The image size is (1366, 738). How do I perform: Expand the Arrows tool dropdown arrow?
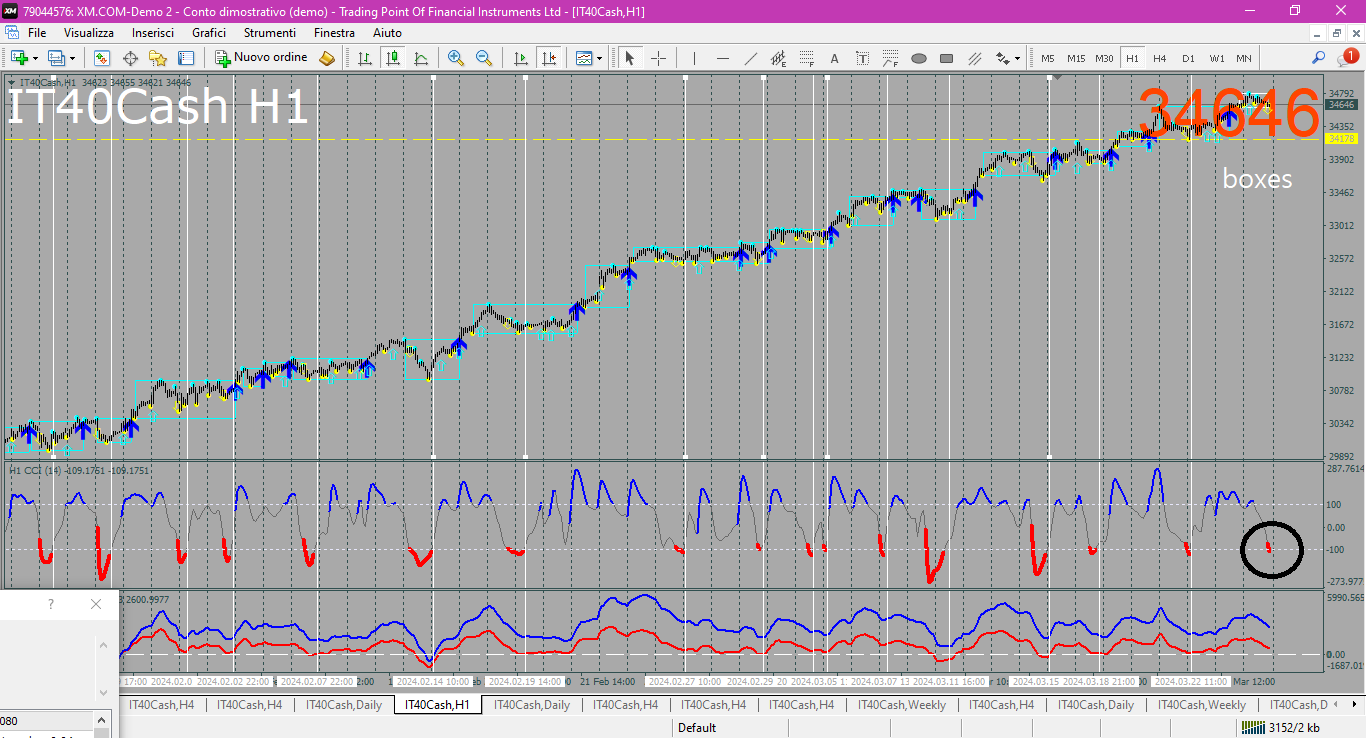[1019, 58]
